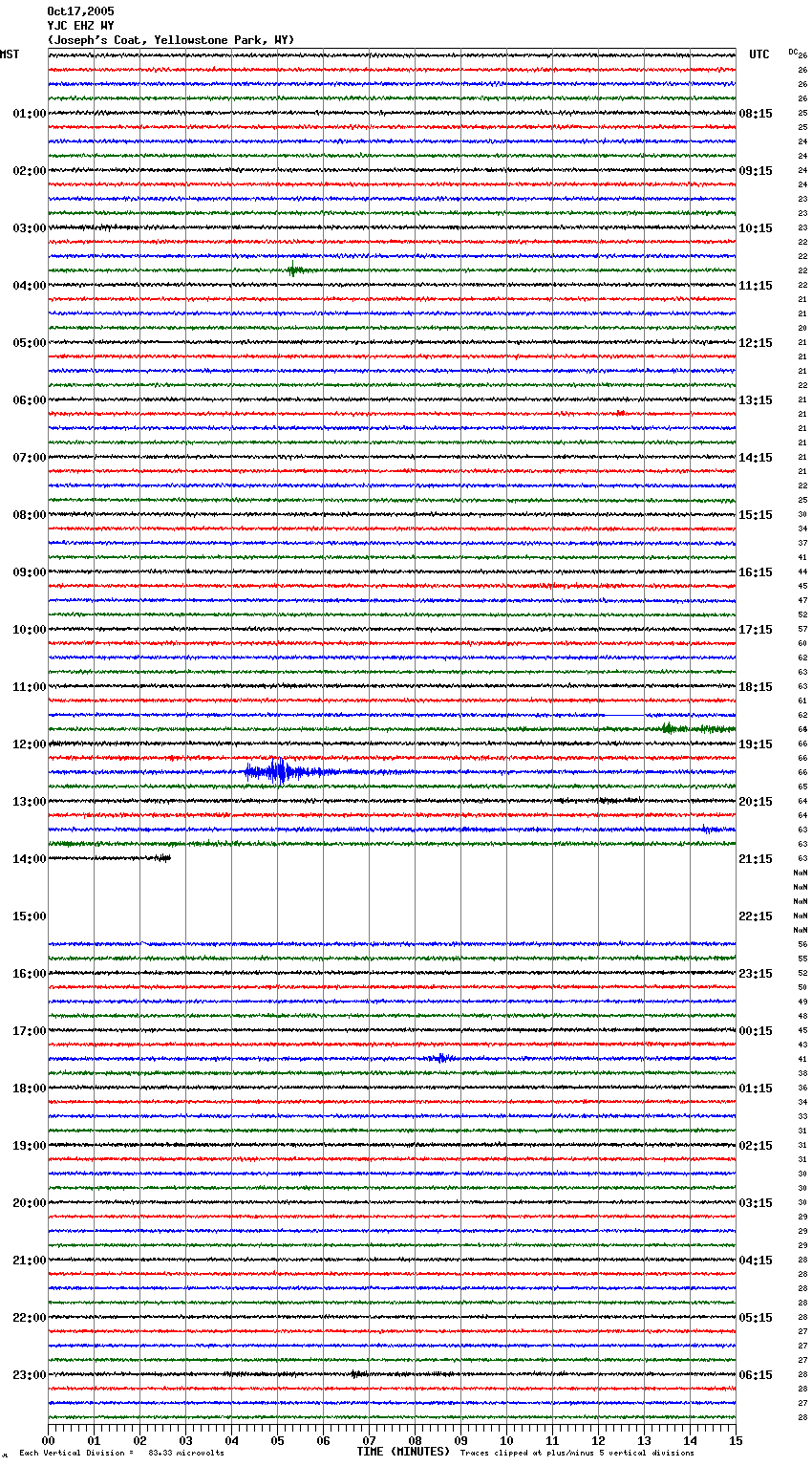Click the 05:00 MST time label

30,343
